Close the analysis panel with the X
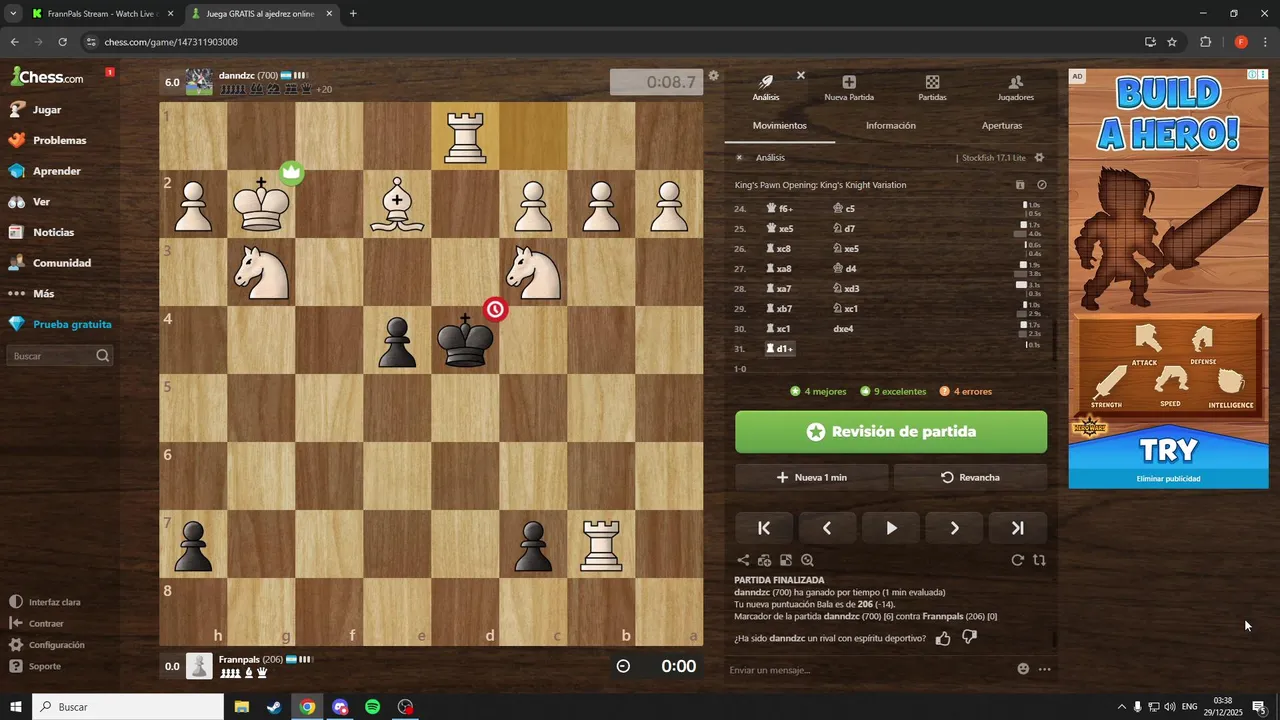Viewport: 1280px width, 720px height. (801, 75)
